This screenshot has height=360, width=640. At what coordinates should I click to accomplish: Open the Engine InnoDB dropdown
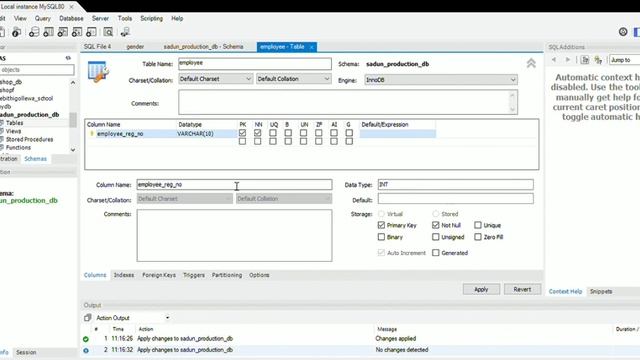coord(441,80)
